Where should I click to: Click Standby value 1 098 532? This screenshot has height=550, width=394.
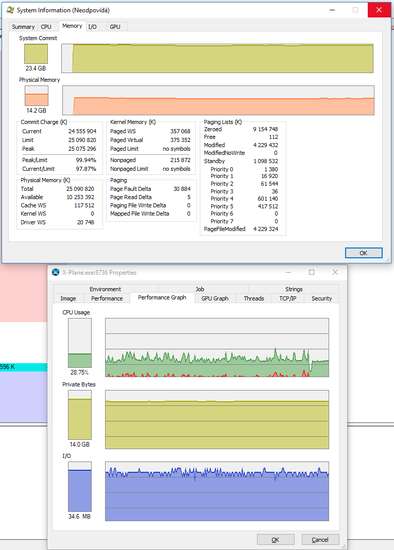point(266,161)
